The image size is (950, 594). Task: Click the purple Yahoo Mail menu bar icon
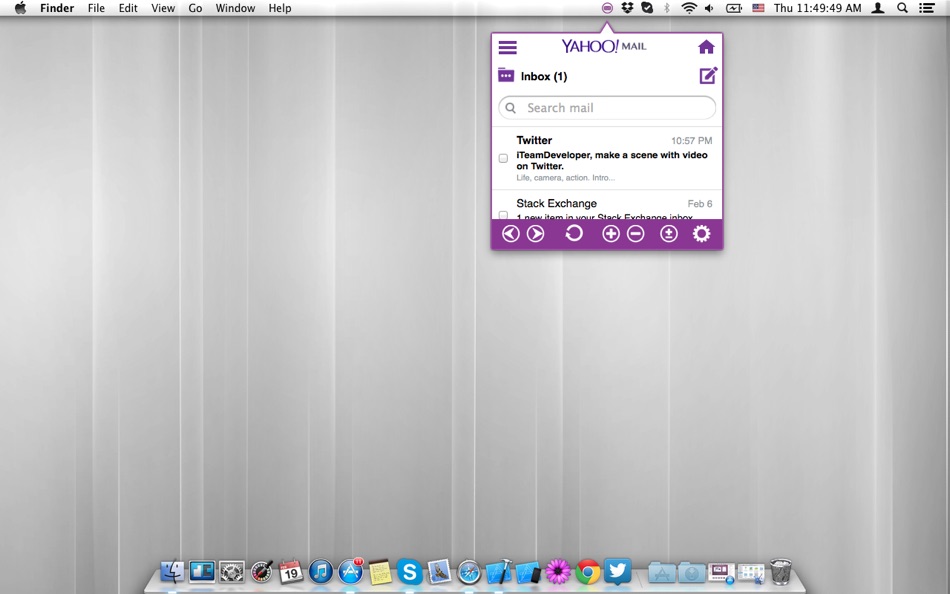[607, 8]
